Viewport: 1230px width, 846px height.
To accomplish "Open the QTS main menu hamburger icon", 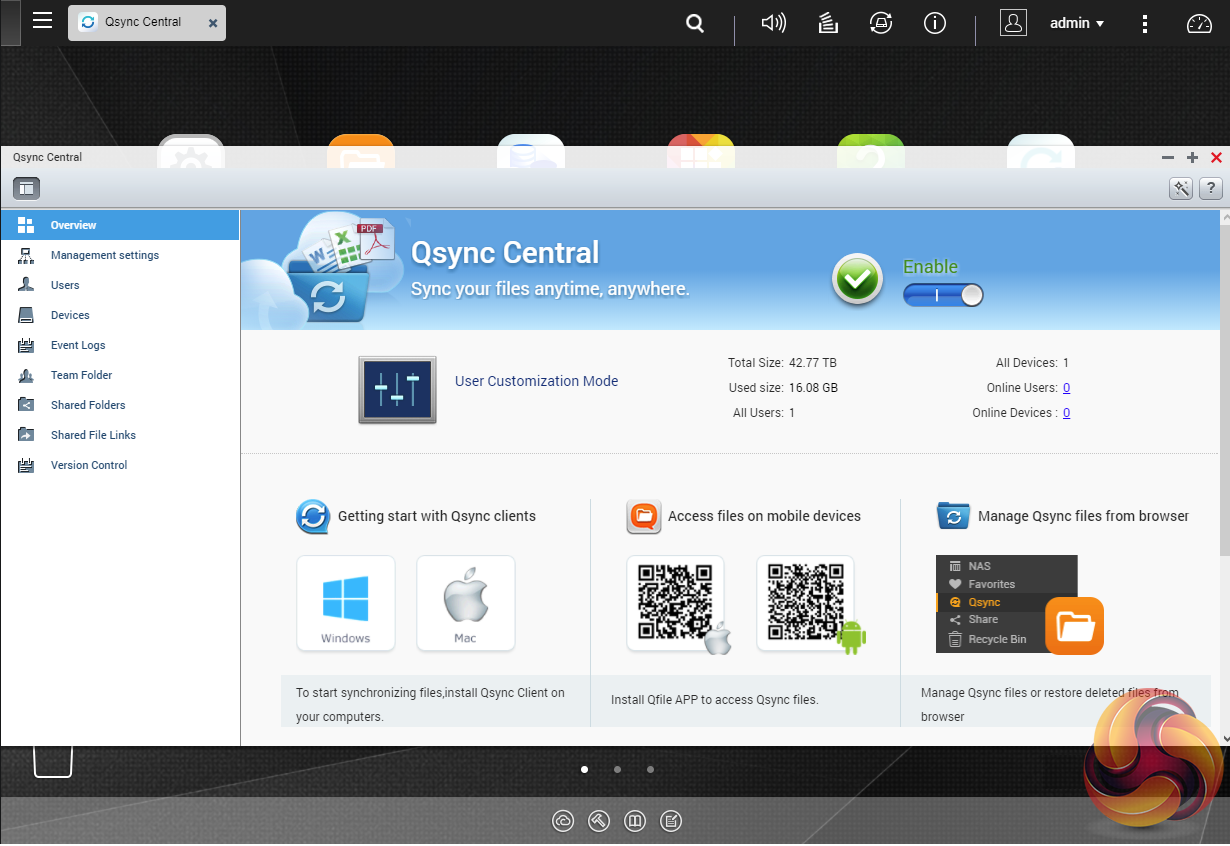I will pos(42,21).
